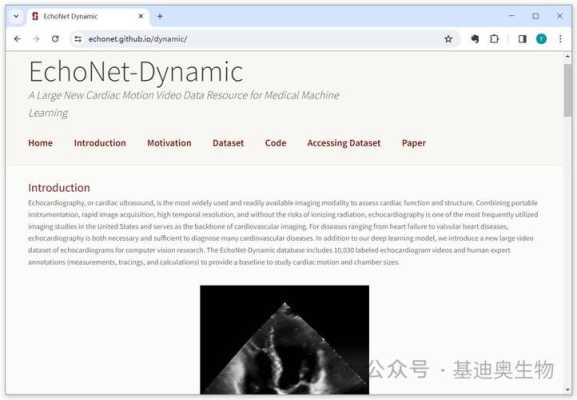The height and width of the screenshot is (400, 577).
Task: Go back to the previous page
Action: [17, 39]
